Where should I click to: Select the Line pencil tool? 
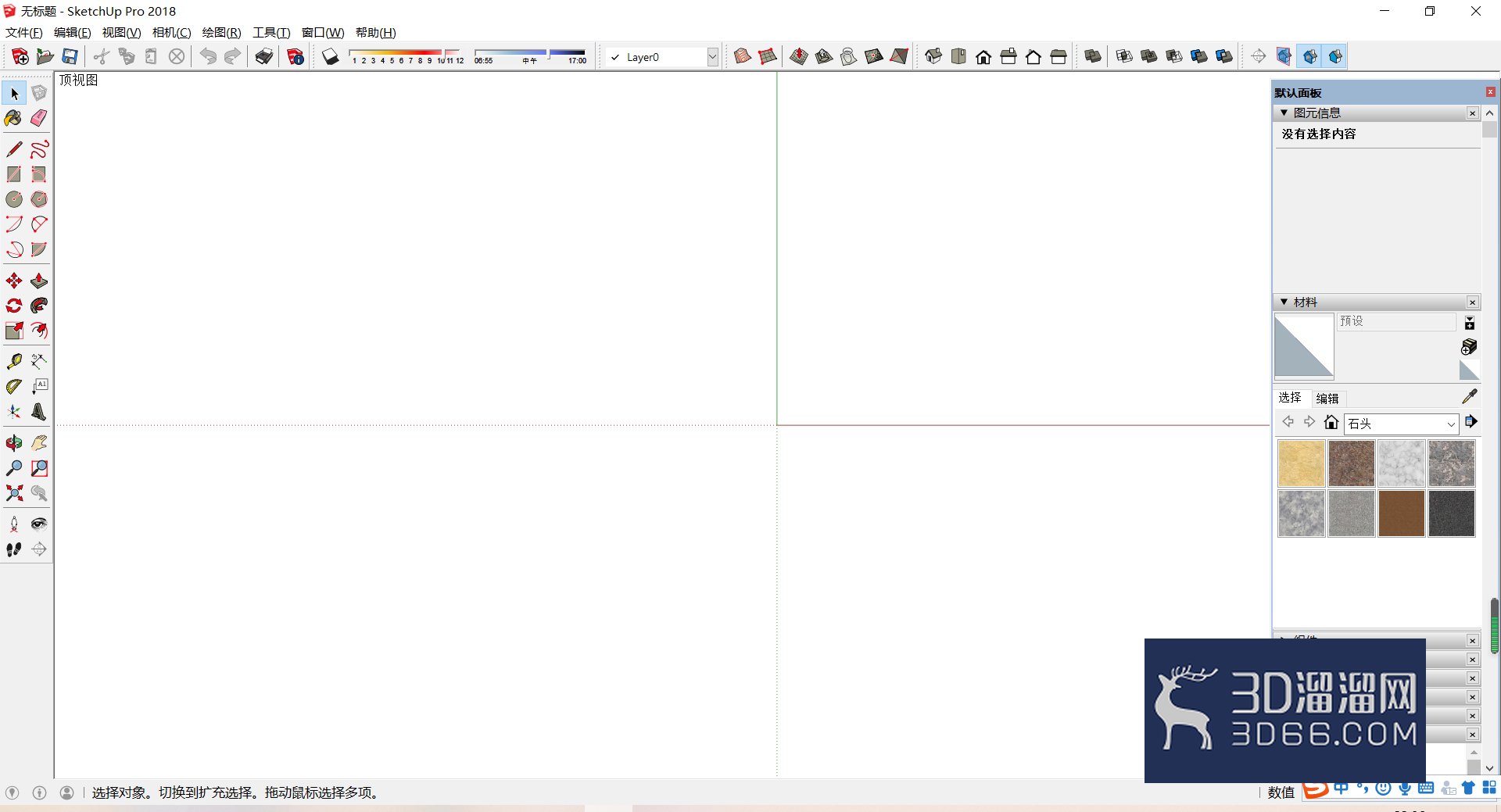pyautogui.click(x=14, y=149)
